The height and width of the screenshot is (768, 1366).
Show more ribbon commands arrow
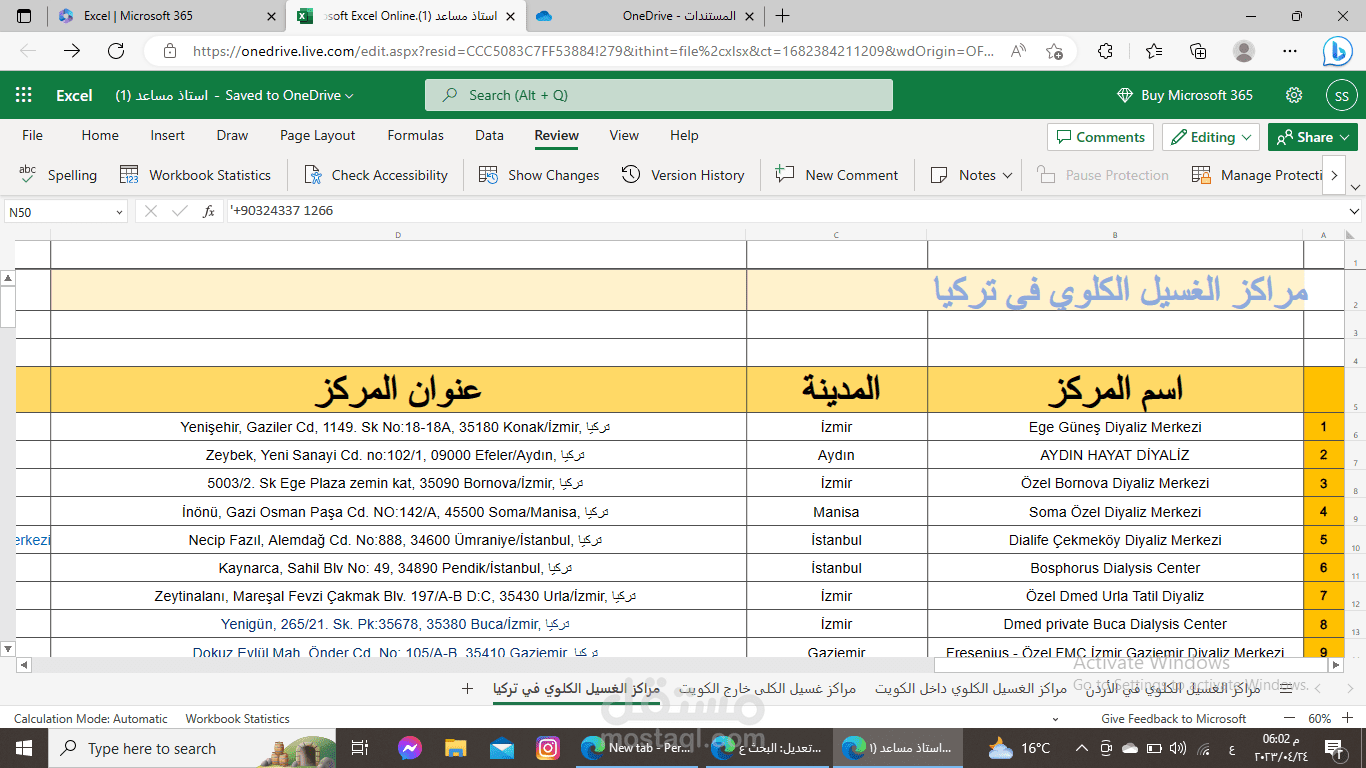pos(1334,175)
